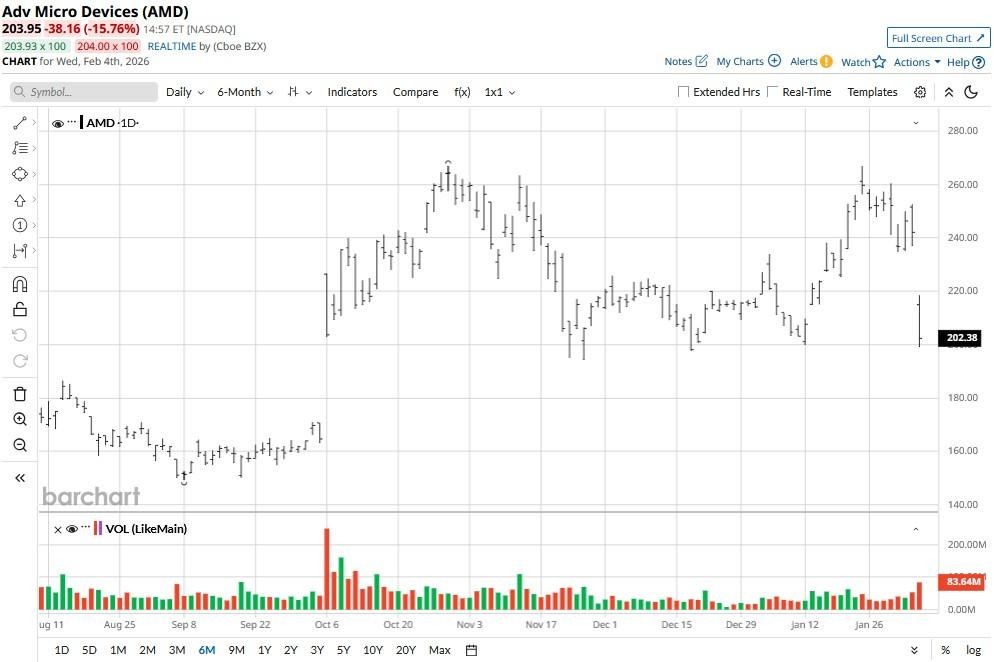The height and width of the screenshot is (662, 994).
Task: Expand the bottom double-chevron panel
Action: (x=913, y=650)
